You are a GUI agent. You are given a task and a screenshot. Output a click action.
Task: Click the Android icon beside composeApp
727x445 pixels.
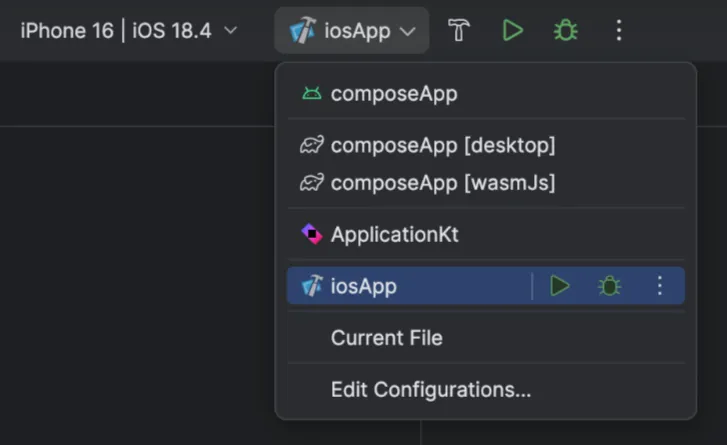312,94
